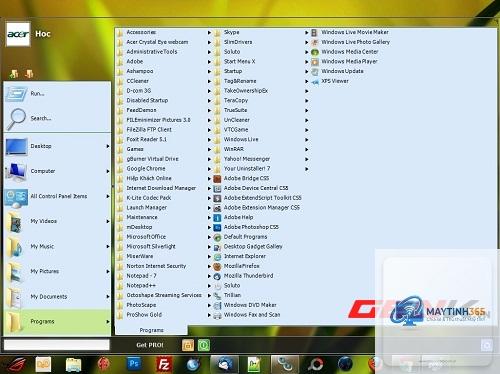Expand All Control Panel Items arrow
The width and height of the screenshot is (500, 374).
click(108, 196)
